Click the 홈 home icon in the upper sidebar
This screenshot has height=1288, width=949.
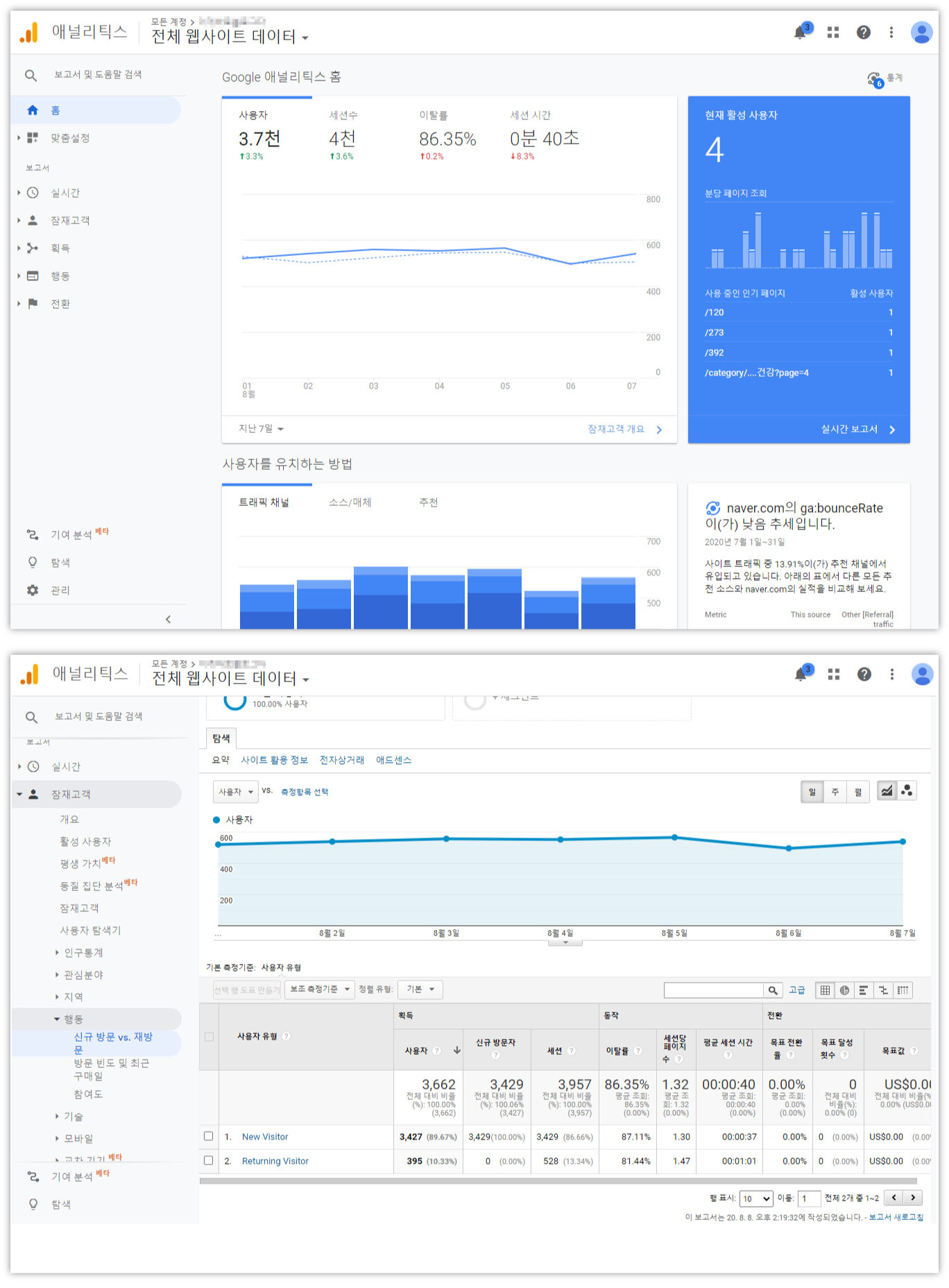coord(33,110)
